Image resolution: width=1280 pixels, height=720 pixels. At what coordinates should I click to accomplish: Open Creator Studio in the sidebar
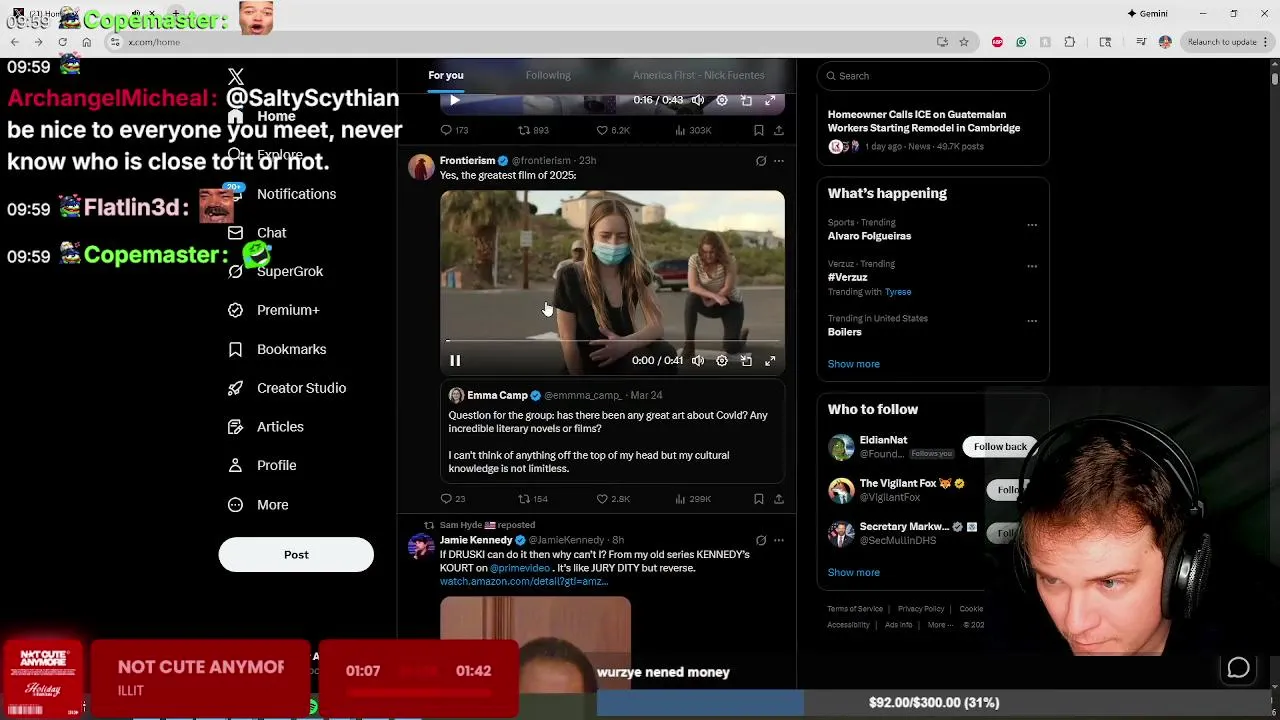coord(301,388)
